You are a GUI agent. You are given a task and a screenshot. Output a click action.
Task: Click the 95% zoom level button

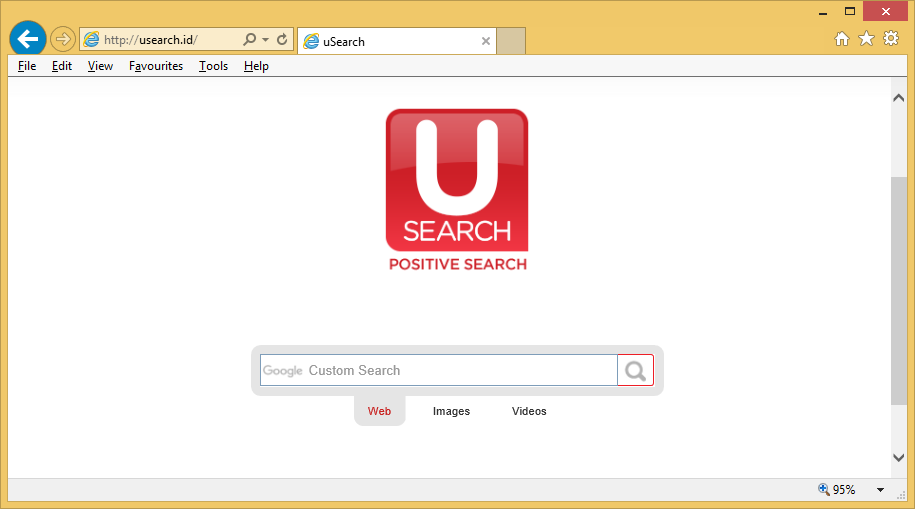(x=837, y=489)
